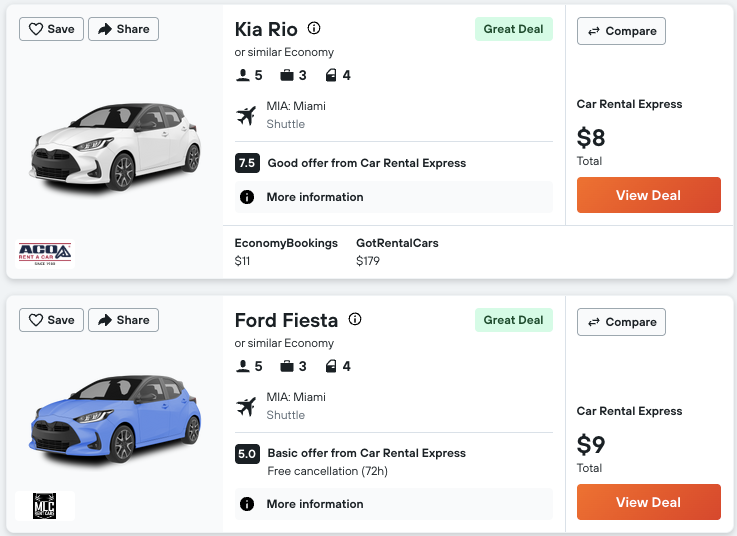The image size is (737, 536).
Task: Save the Kia Rio to favorites
Action: [51, 29]
